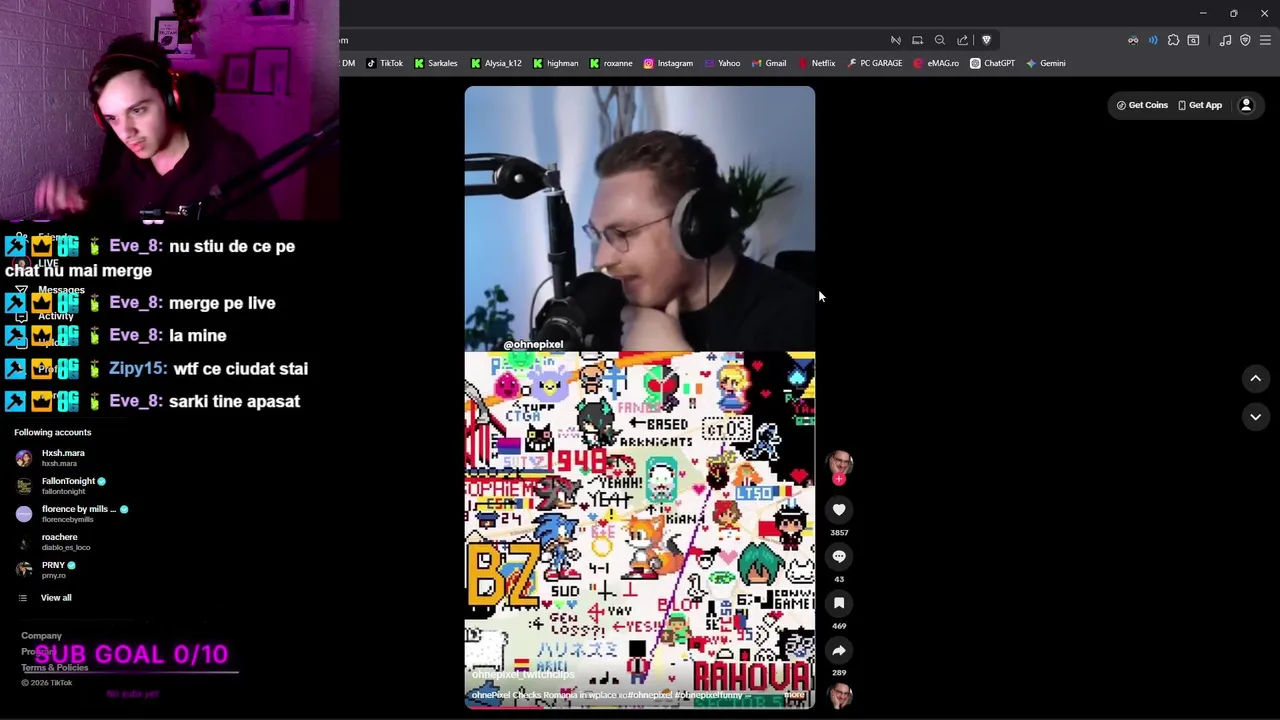
Task: Expand video caption with more
Action: point(794,695)
